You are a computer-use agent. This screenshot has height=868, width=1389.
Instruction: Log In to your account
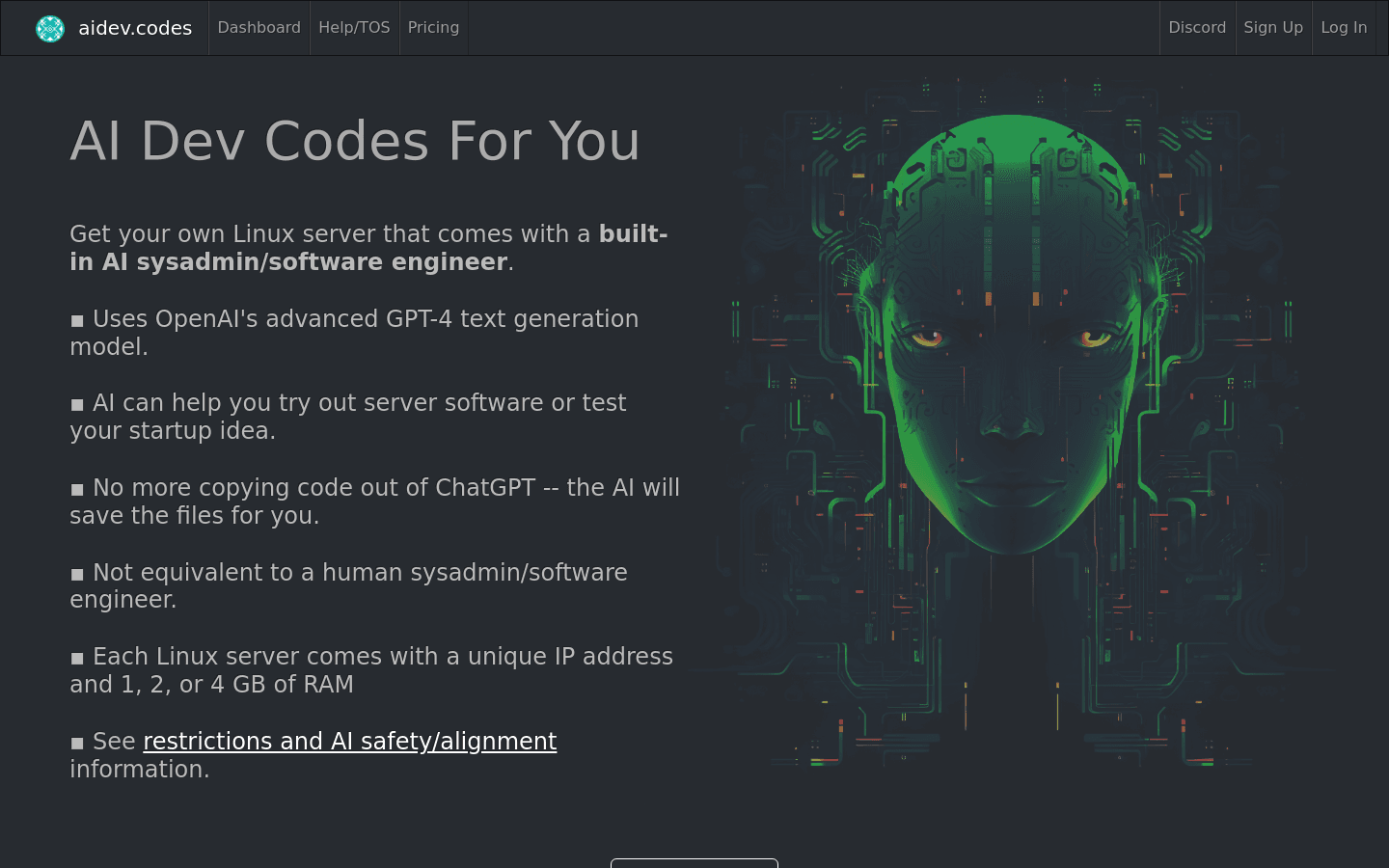[x=1343, y=27]
